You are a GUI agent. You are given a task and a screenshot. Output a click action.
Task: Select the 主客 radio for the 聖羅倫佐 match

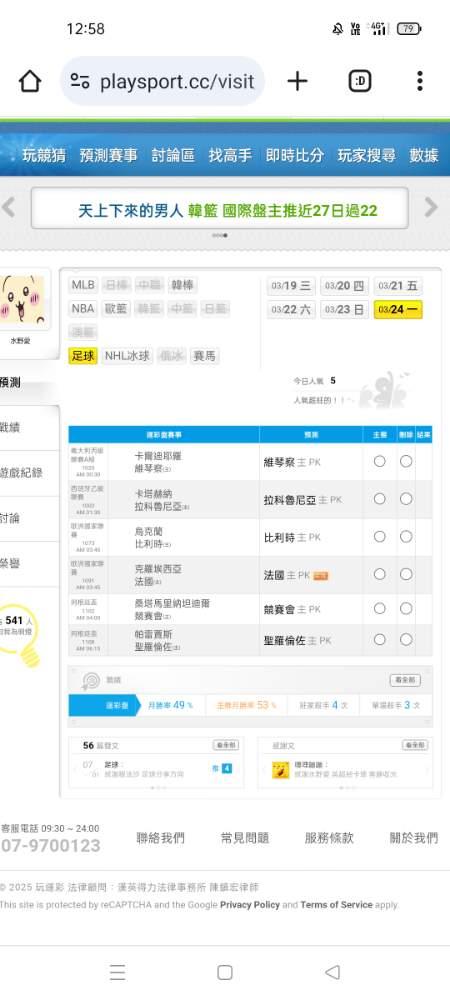pyautogui.click(x=380, y=640)
